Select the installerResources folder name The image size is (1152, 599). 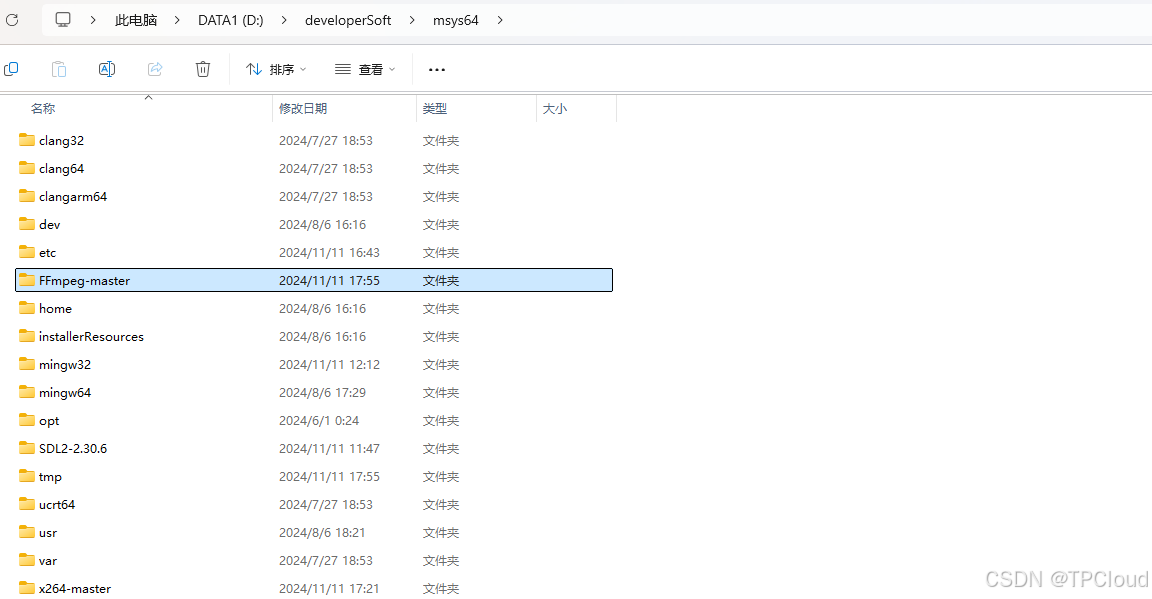click(91, 337)
